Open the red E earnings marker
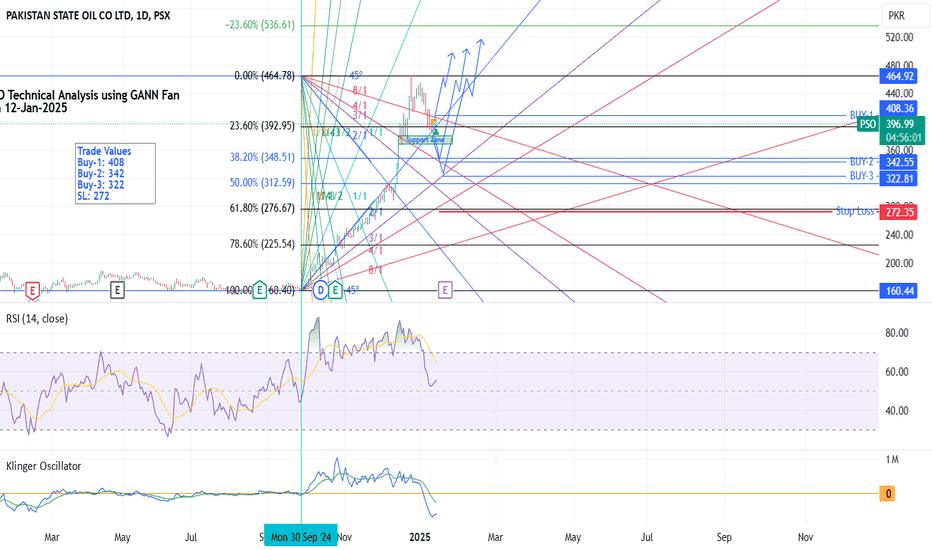Screen dimensions: 932x550 pos(33,291)
